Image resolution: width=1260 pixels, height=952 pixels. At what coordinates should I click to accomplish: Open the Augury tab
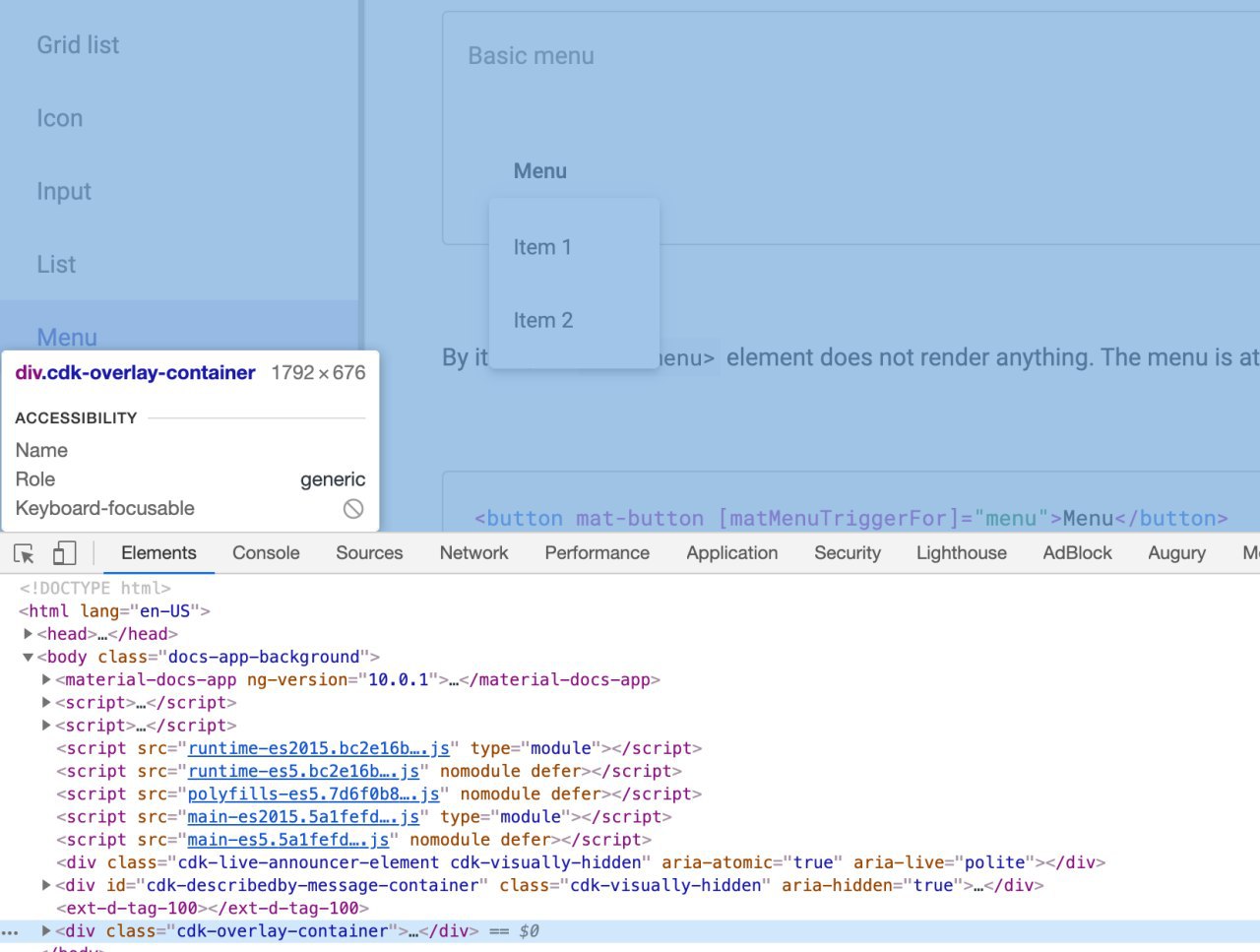1176,553
